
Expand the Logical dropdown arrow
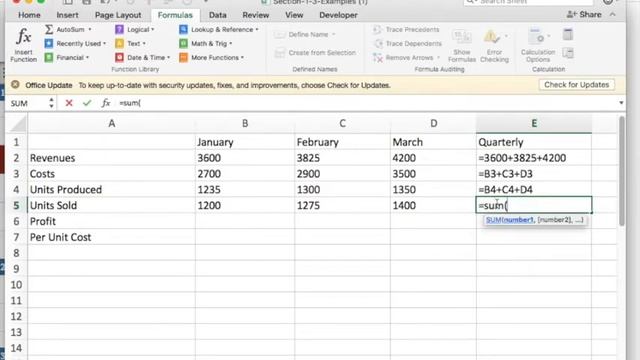click(153, 30)
